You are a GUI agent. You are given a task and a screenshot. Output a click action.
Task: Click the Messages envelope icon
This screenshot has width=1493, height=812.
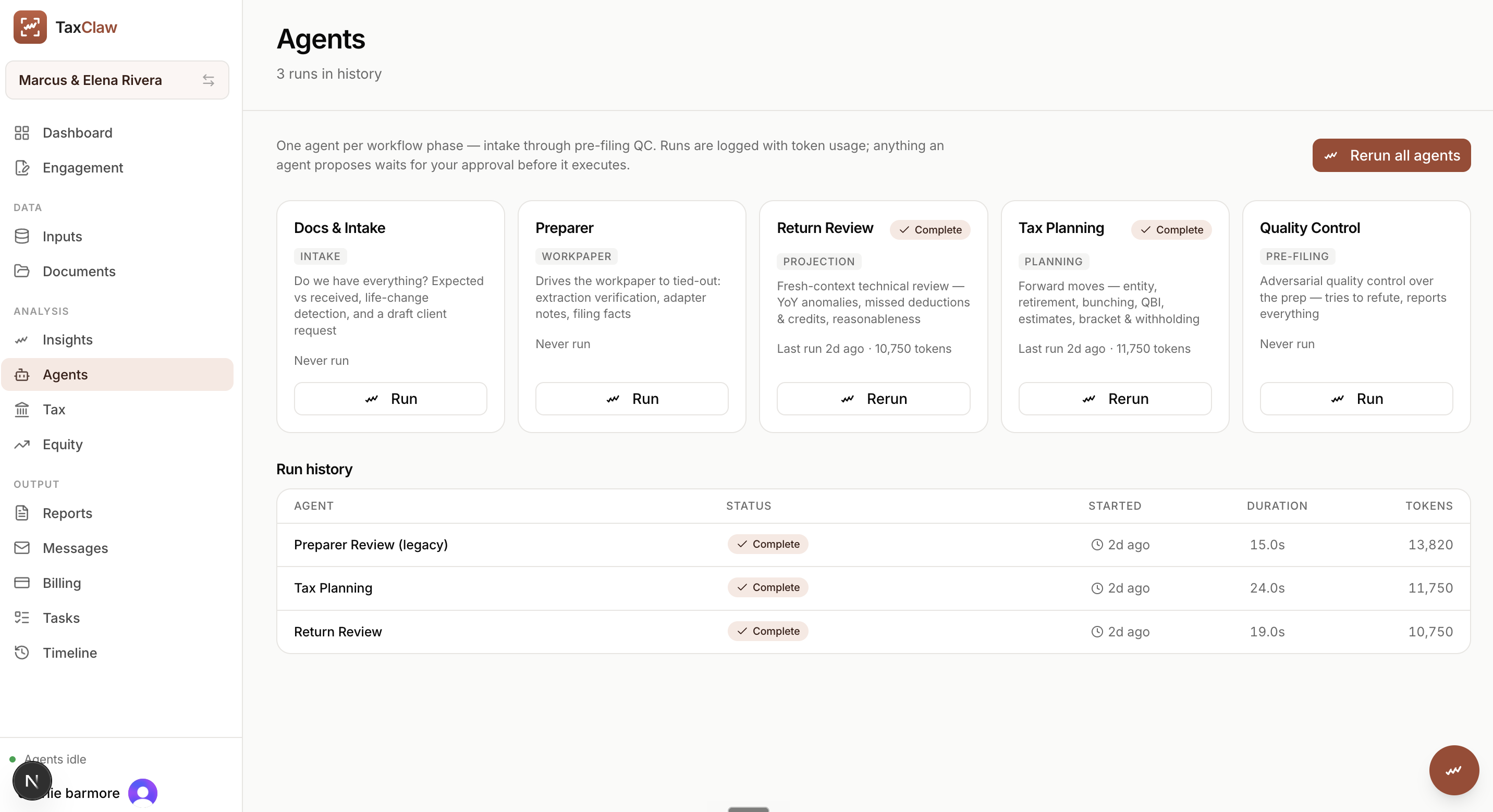pyautogui.click(x=22, y=548)
